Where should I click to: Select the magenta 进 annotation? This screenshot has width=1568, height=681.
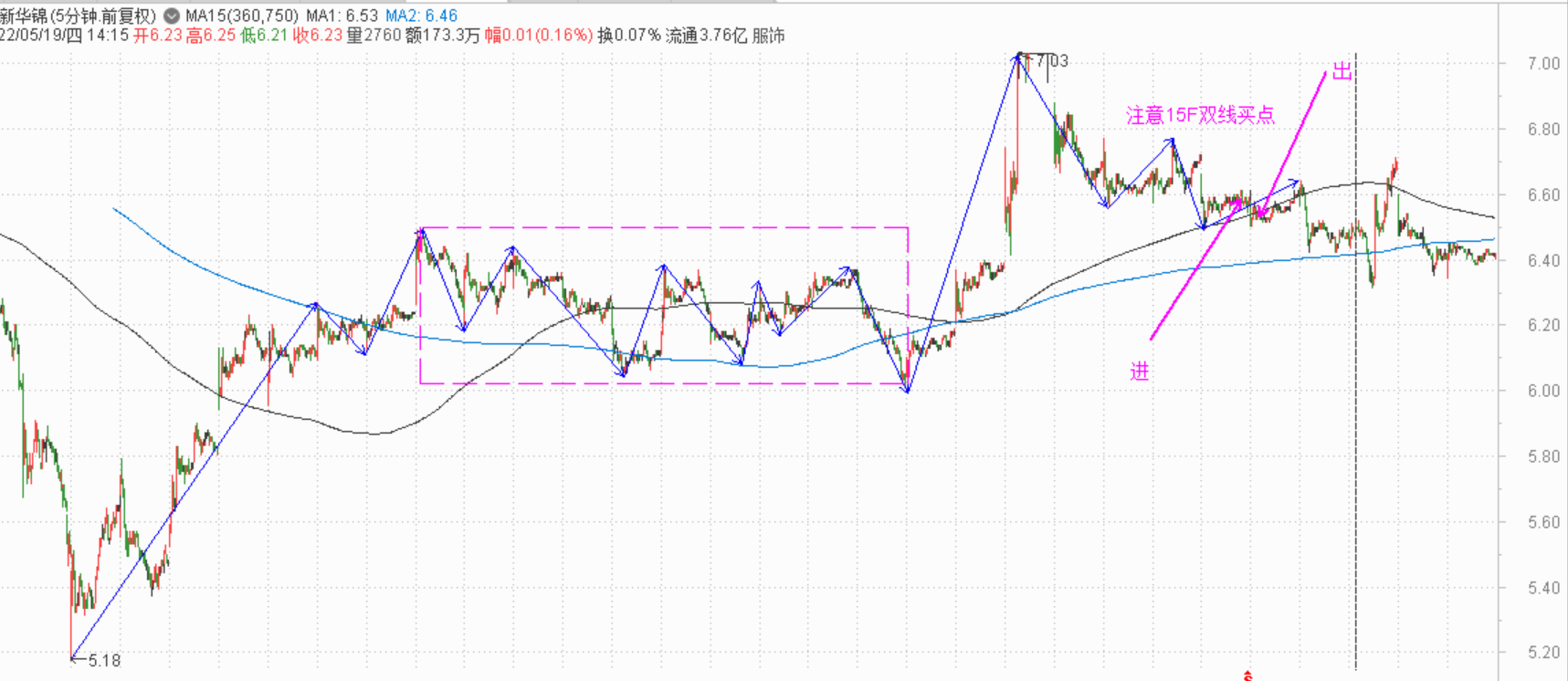[1139, 372]
